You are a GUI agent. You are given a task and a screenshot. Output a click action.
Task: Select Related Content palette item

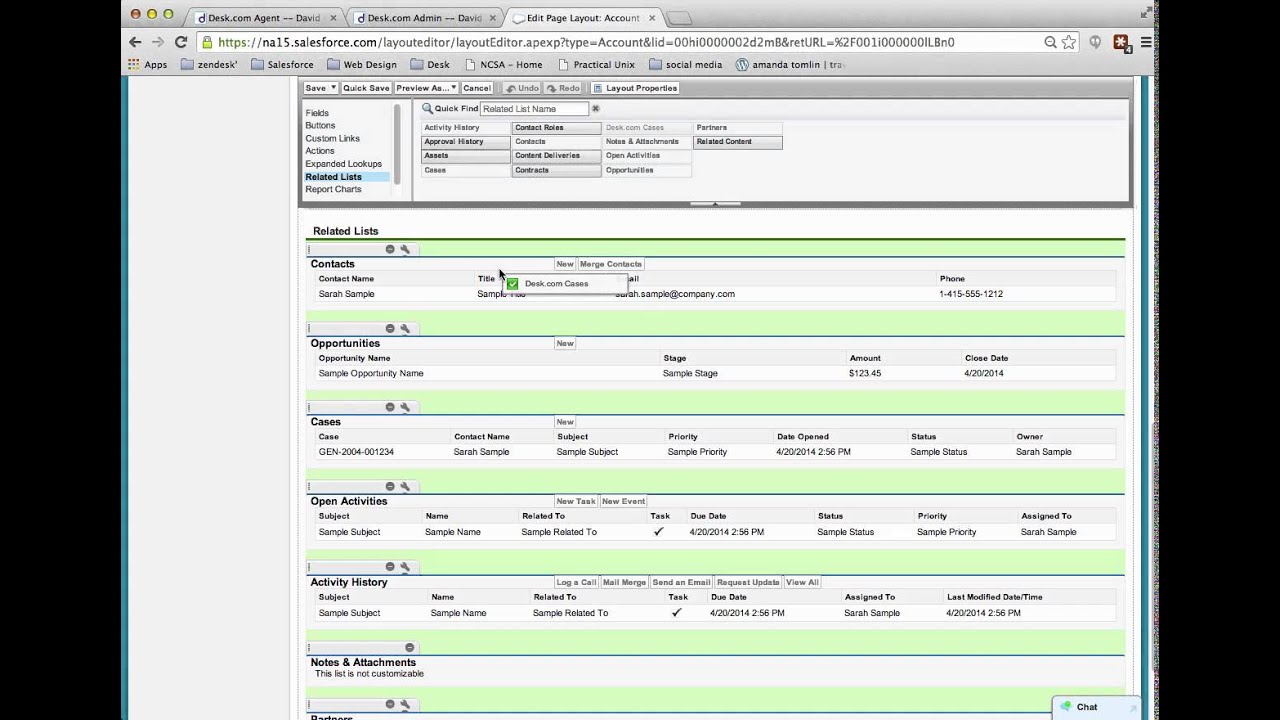tap(738, 142)
